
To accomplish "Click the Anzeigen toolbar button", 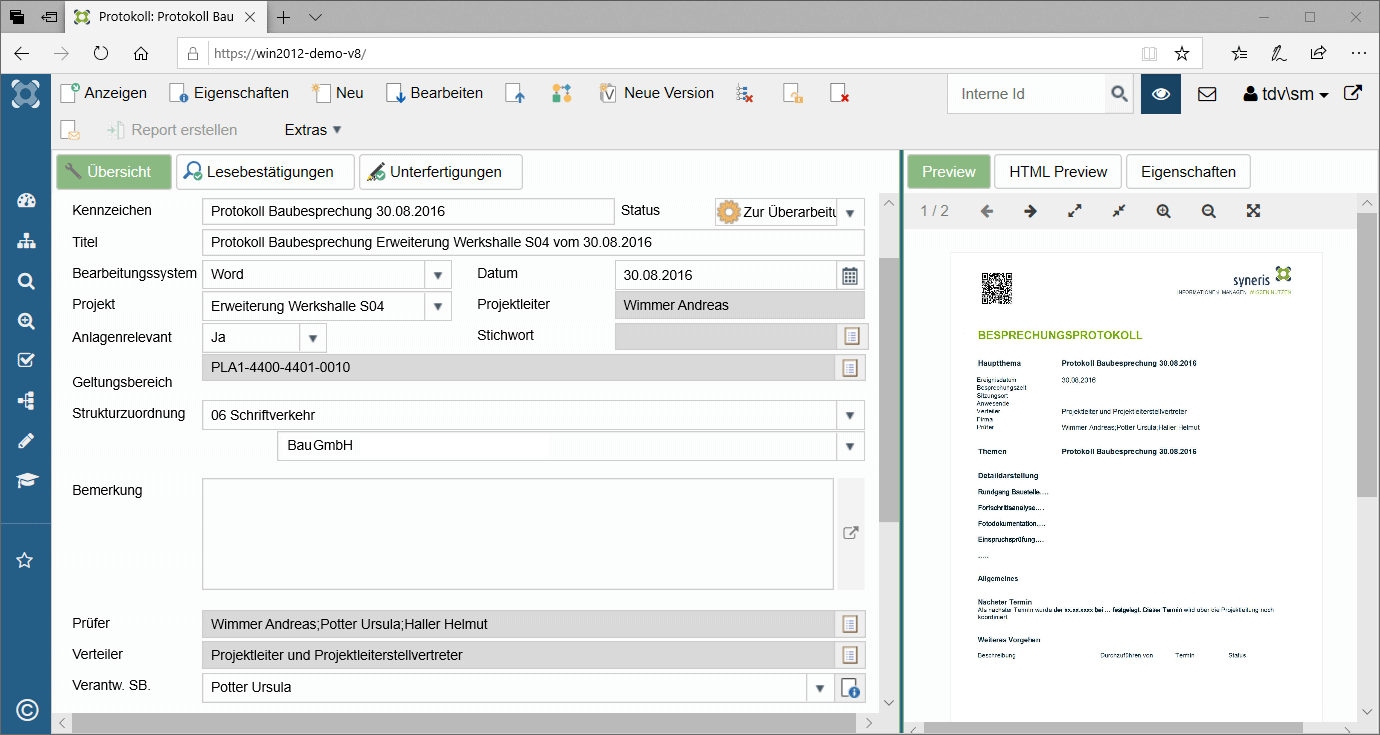I will click(x=104, y=93).
